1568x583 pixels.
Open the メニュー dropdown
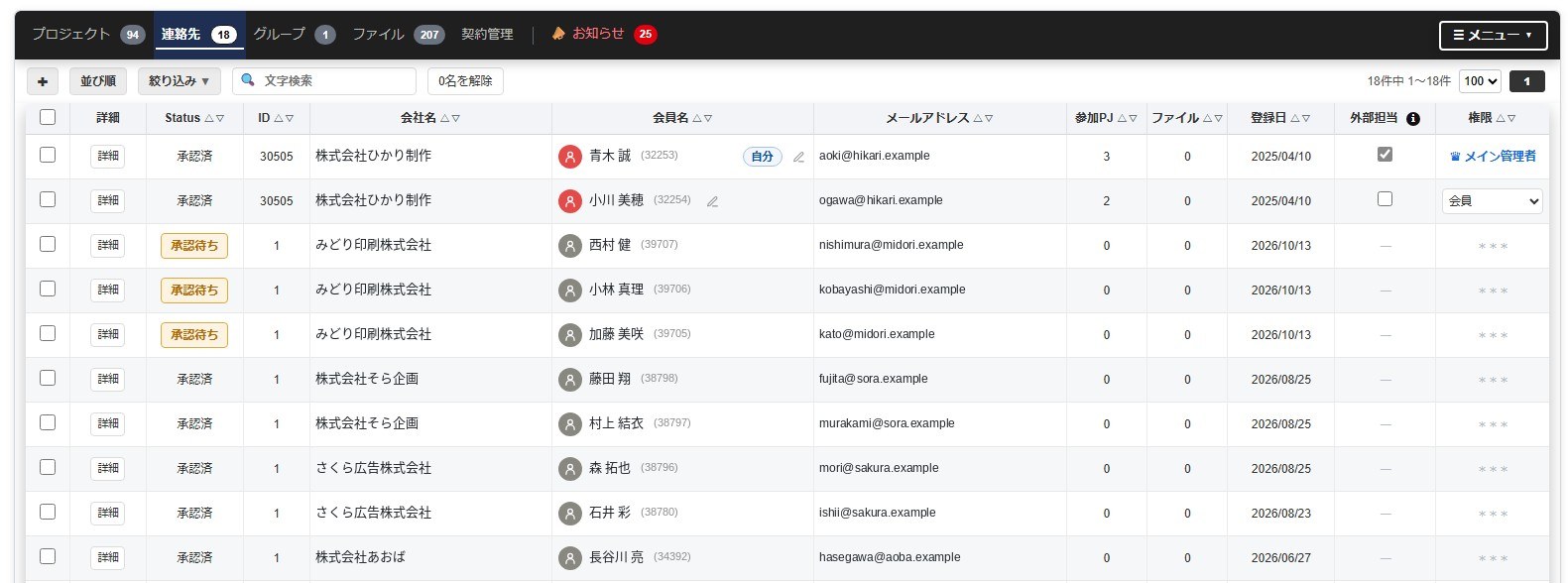point(1493,35)
